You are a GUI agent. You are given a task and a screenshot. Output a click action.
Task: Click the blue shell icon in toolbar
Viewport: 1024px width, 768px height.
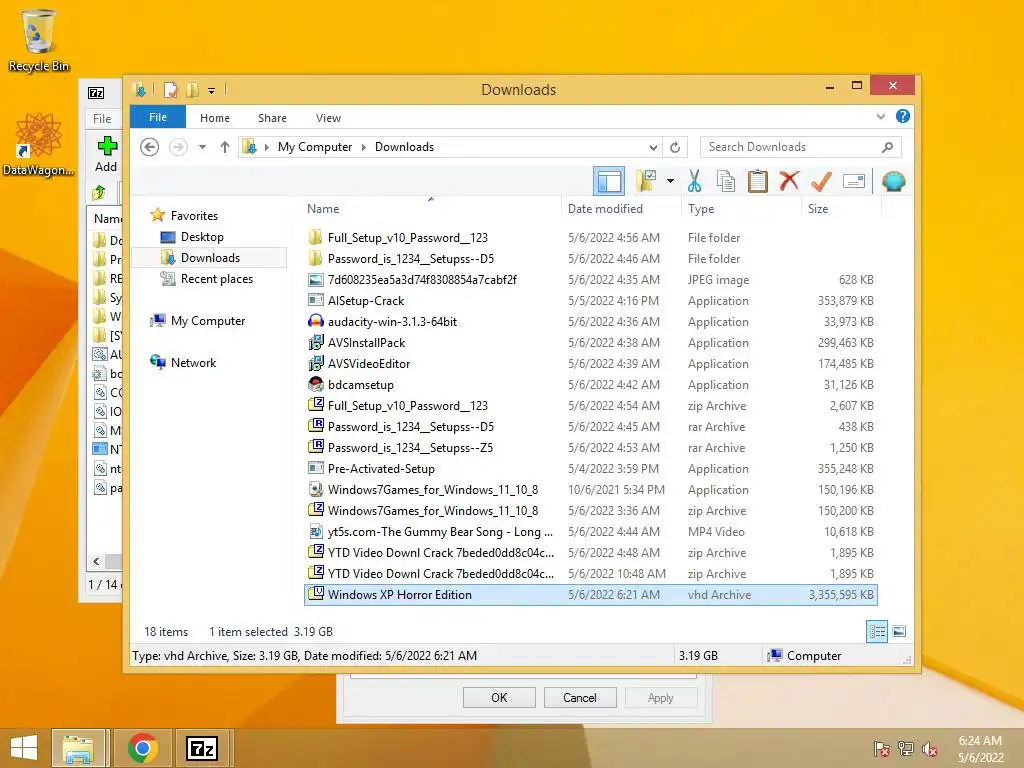coord(893,181)
